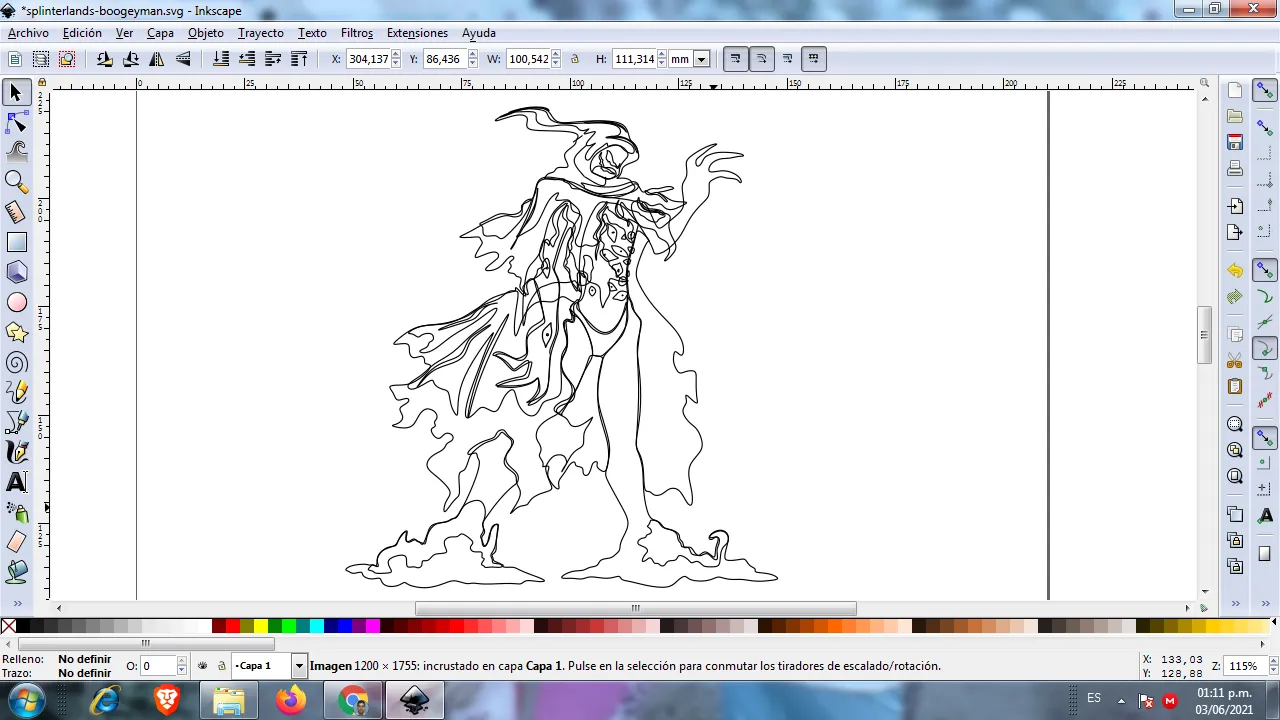
Task: Click Lower to bottom icon
Action: tap(221, 59)
